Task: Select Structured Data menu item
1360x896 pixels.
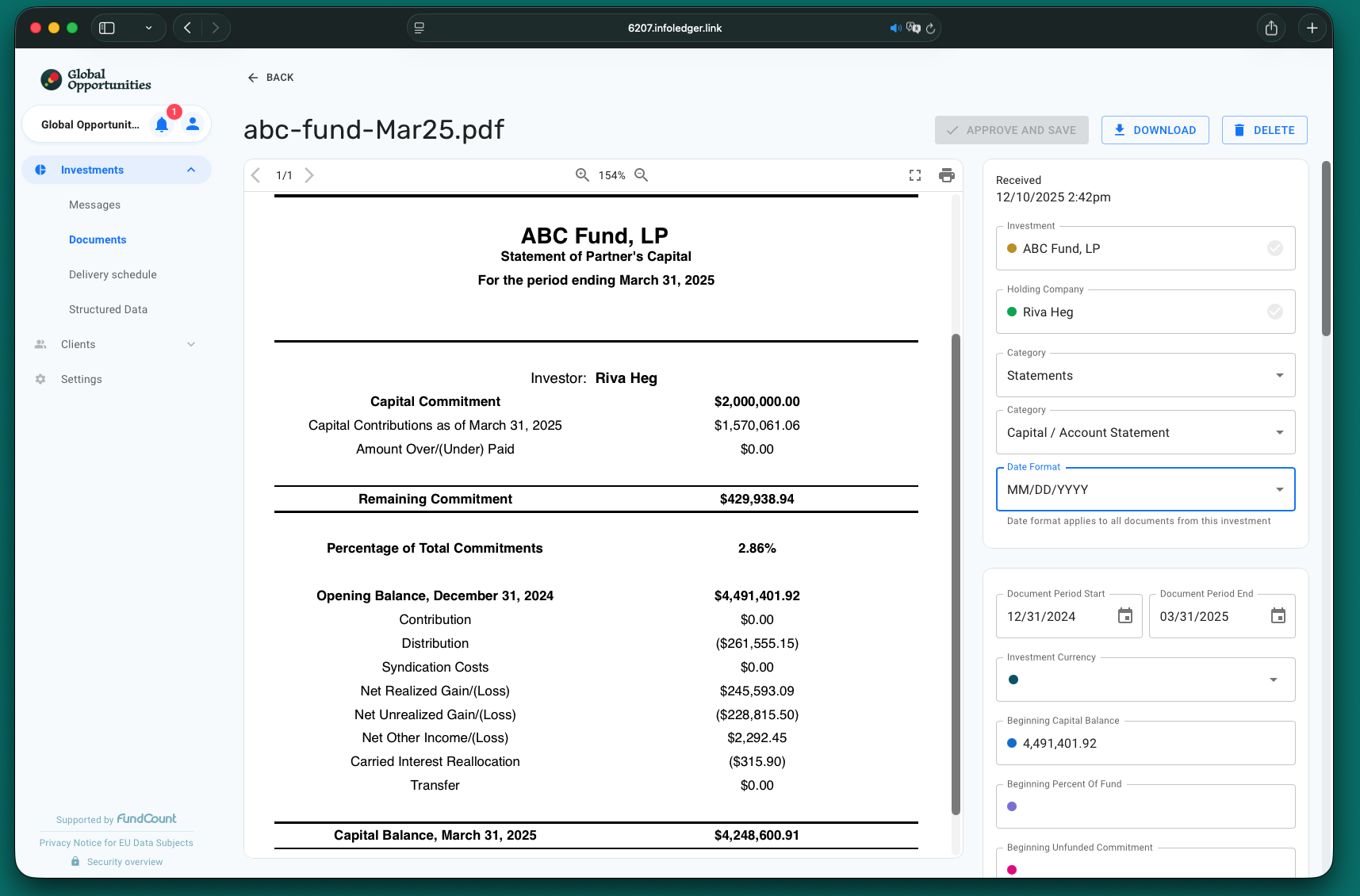Action: click(108, 309)
